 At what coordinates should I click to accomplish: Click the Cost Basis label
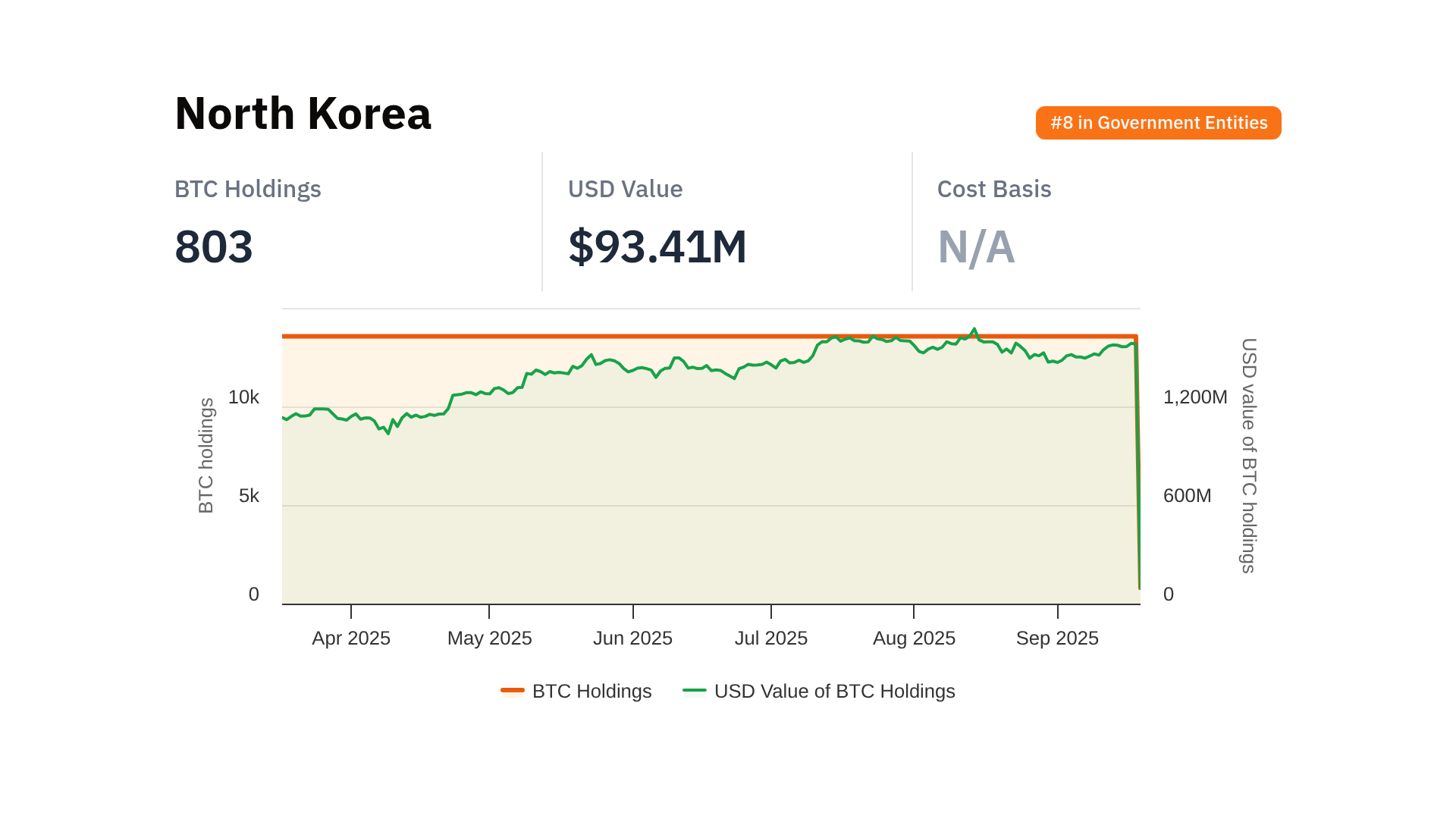994,189
